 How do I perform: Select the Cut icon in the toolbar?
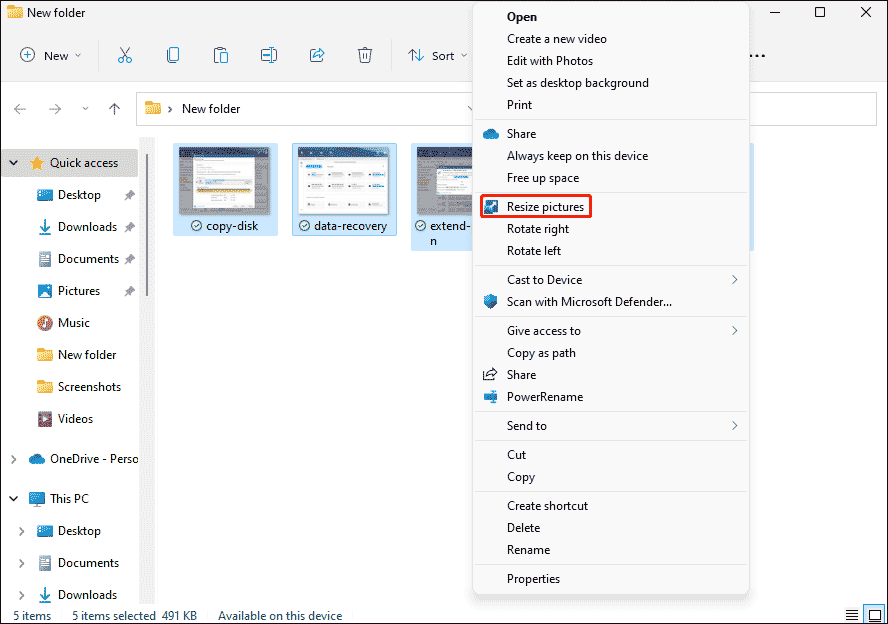tap(124, 55)
